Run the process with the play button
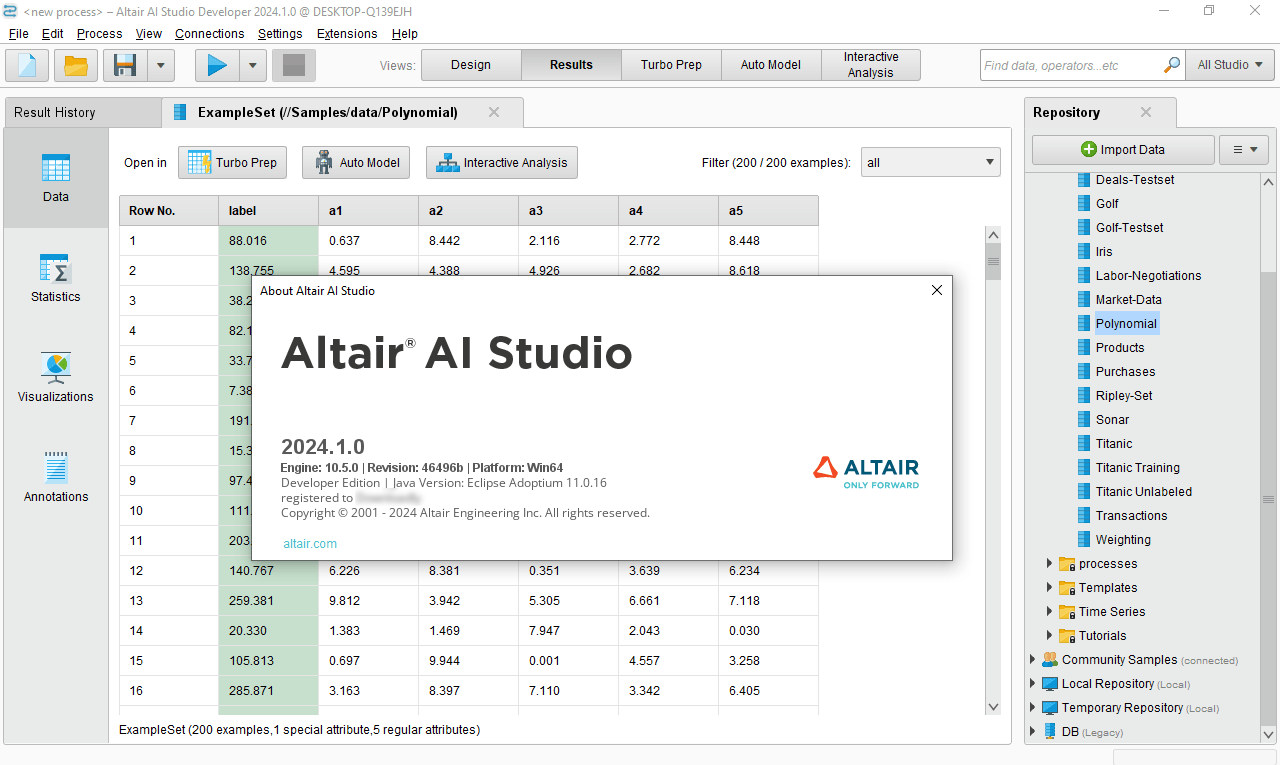1280x765 pixels. (x=217, y=65)
